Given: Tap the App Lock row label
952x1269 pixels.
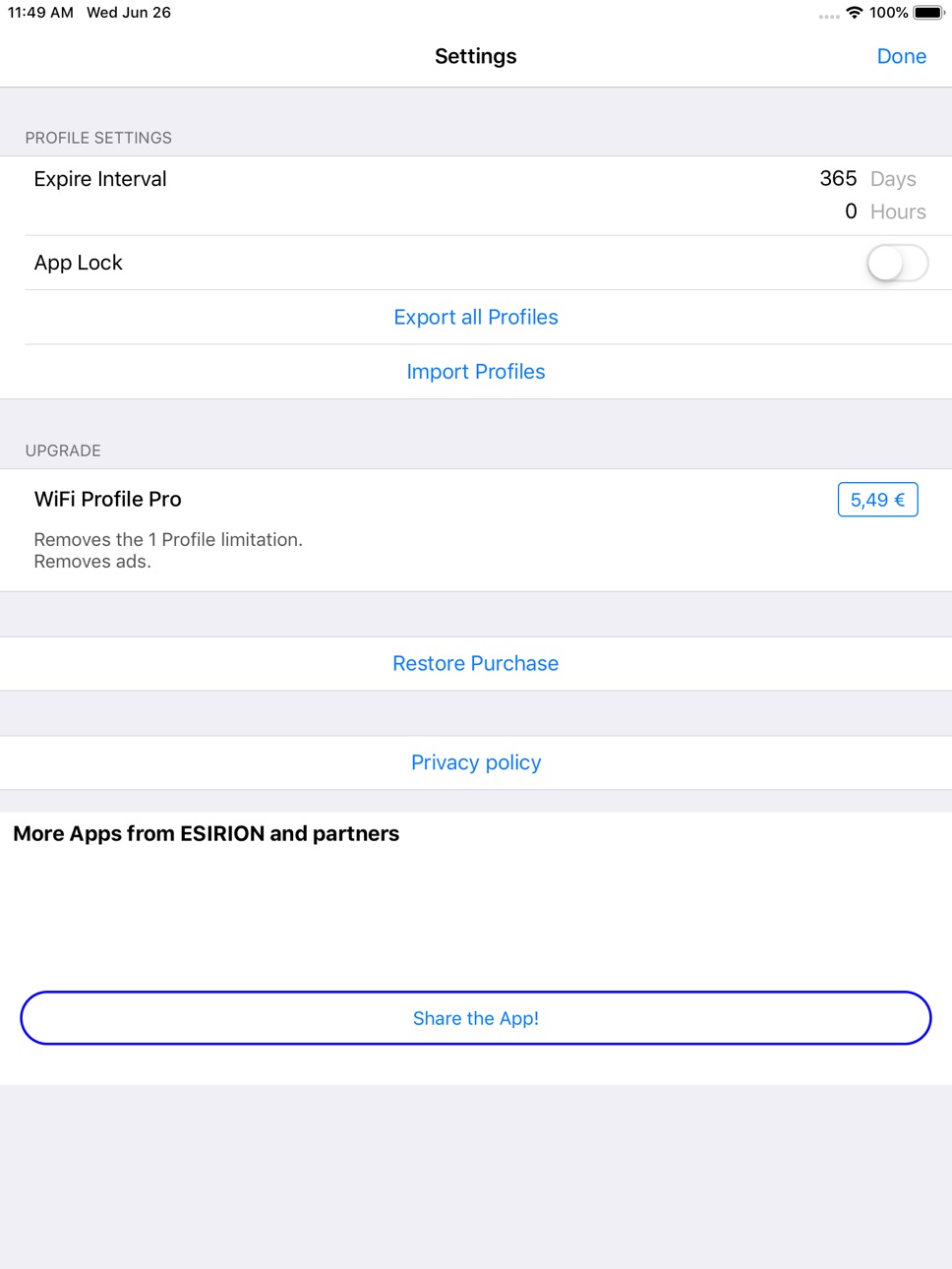Looking at the screenshot, I should click(79, 263).
